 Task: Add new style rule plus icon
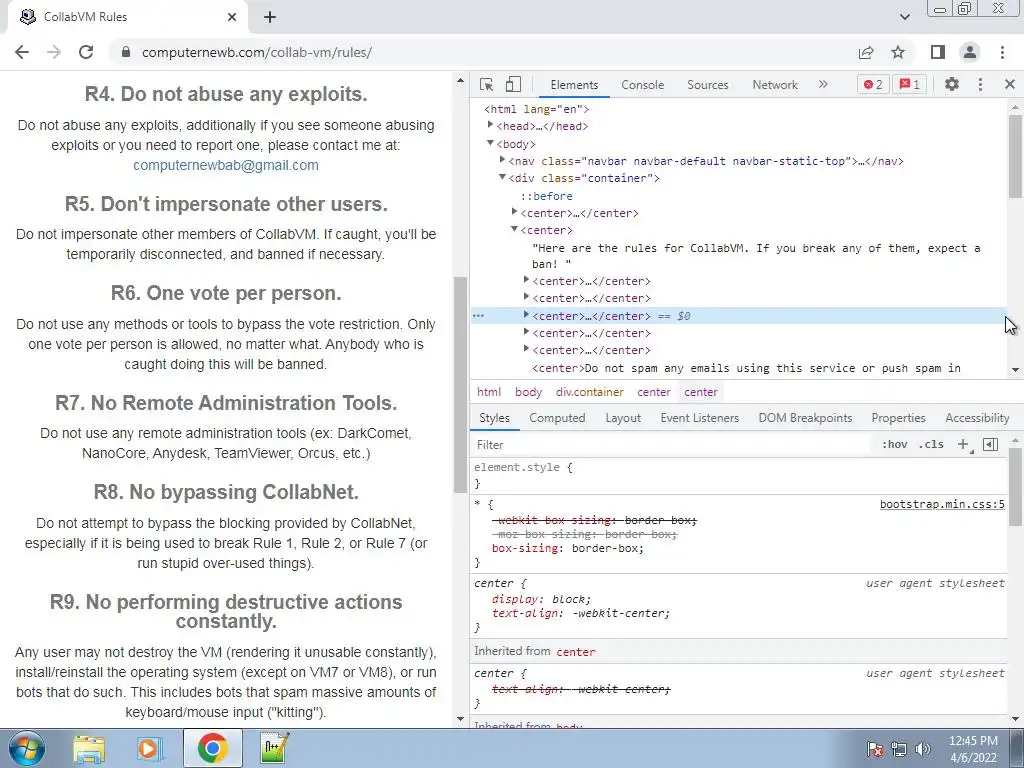pos(963,445)
